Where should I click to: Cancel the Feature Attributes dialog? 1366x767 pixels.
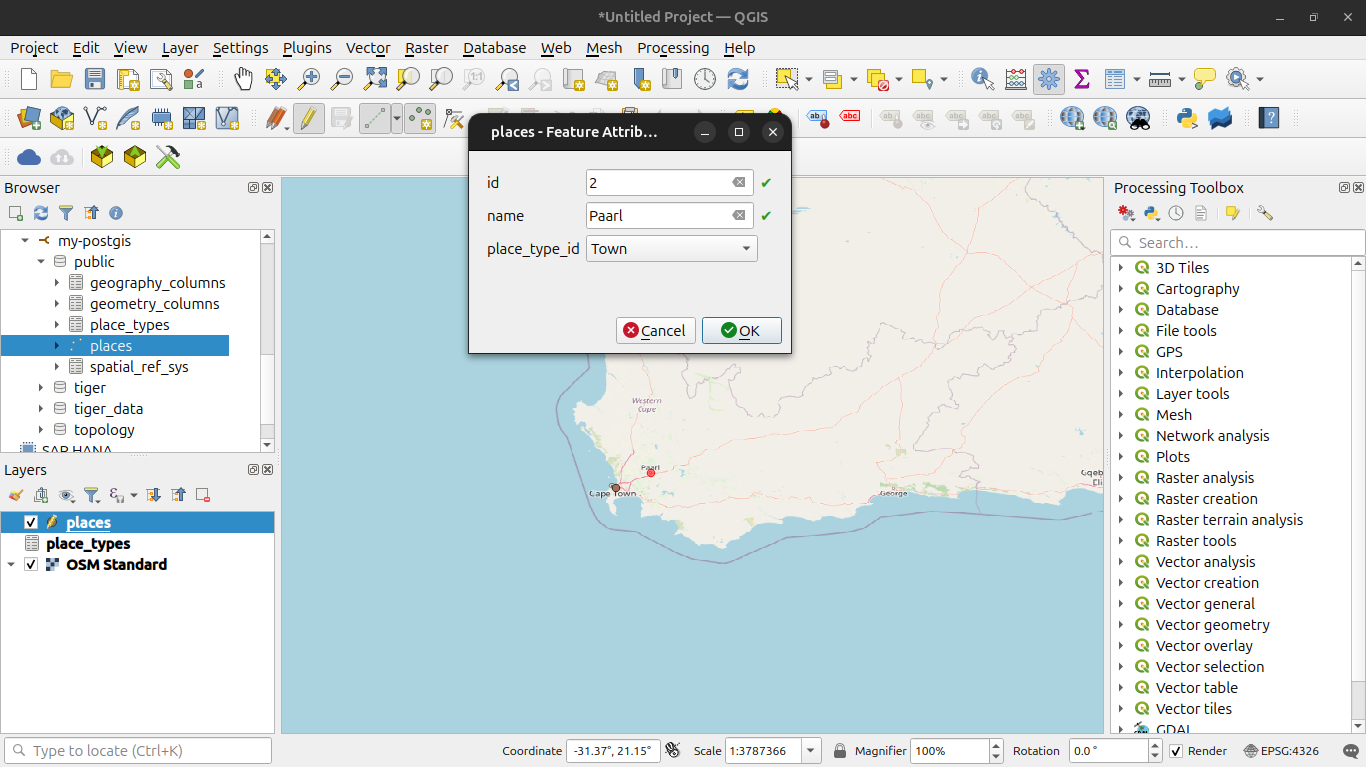655,331
